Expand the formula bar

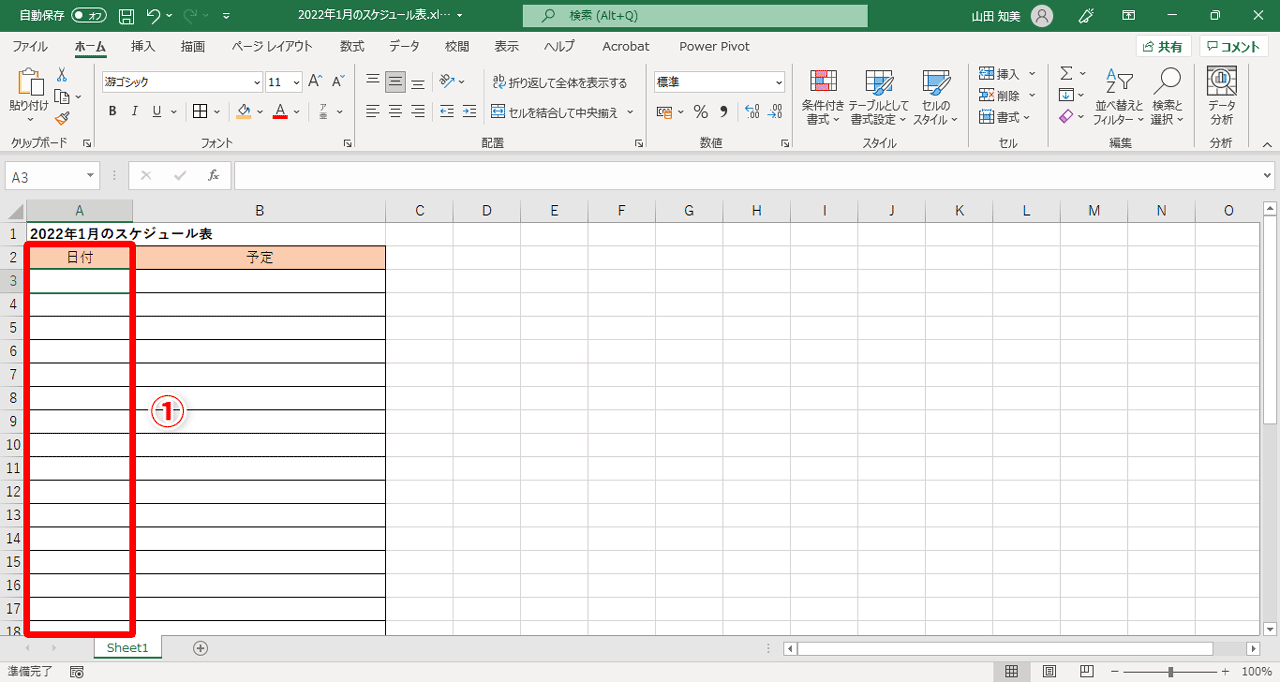click(x=1269, y=176)
